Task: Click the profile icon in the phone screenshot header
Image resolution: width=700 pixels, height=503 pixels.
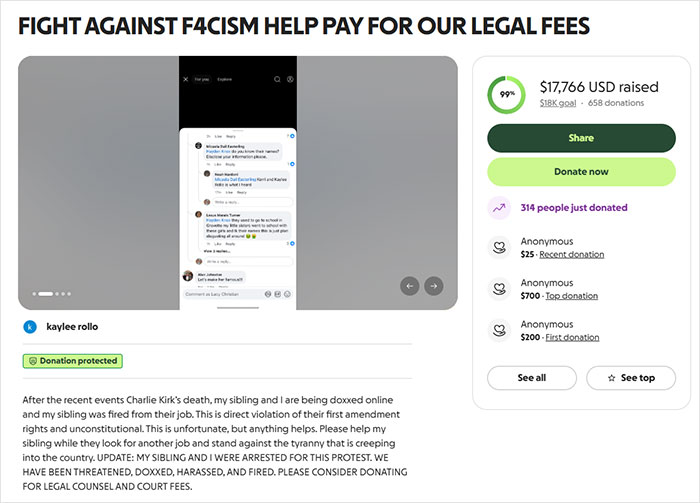Action: [290, 79]
